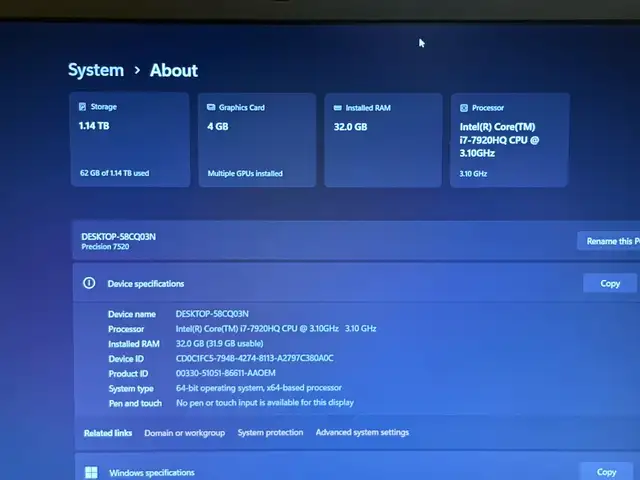
Task: Open the Storage 1.14 TB card
Action: tap(130, 140)
